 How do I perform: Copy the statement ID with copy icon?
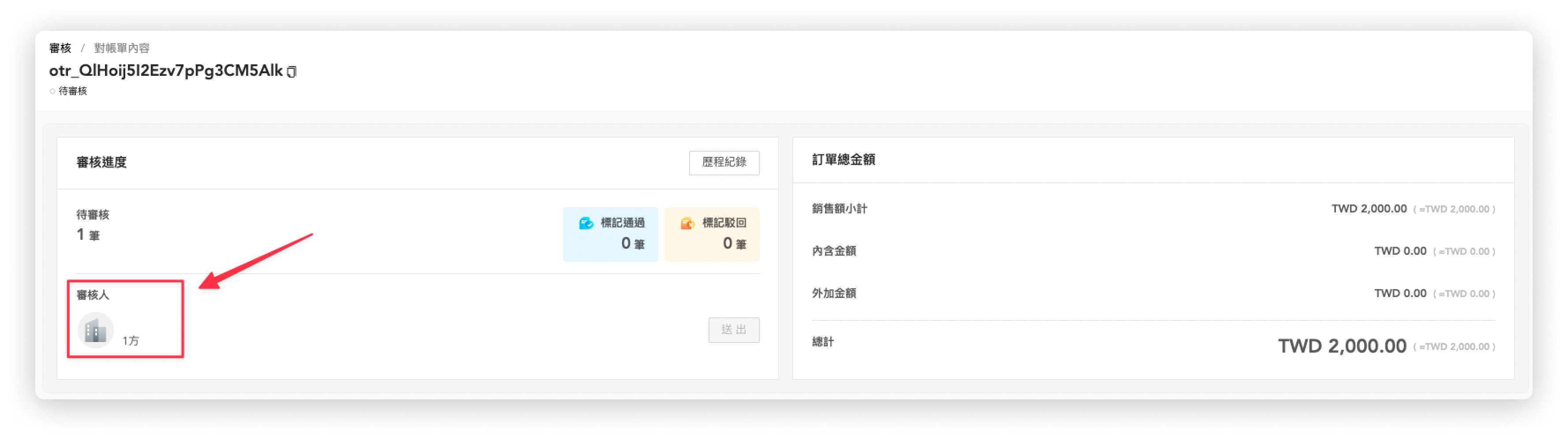292,72
